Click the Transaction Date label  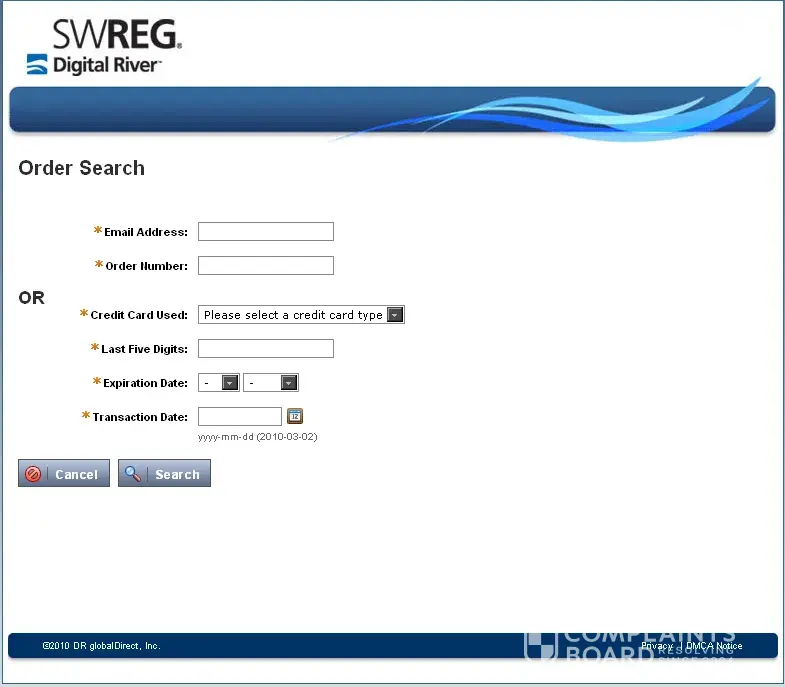140,417
